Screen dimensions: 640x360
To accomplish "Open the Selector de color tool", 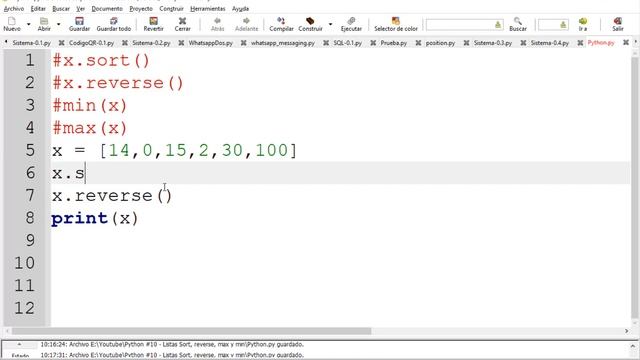I will (x=396, y=24).
